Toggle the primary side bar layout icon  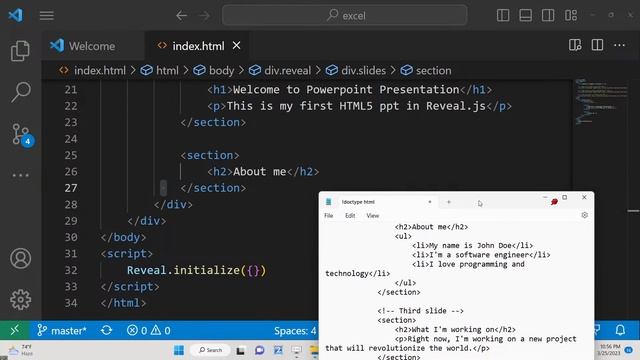503,16
